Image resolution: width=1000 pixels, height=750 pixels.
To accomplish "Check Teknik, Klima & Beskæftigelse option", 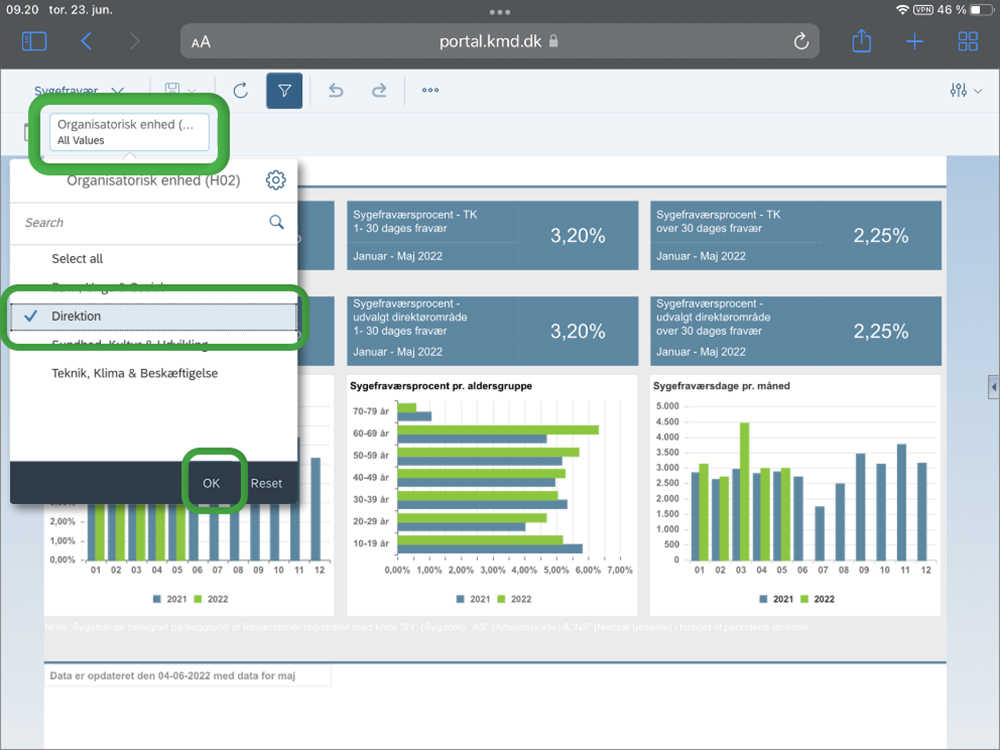I will pyautogui.click(x=134, y=373).
